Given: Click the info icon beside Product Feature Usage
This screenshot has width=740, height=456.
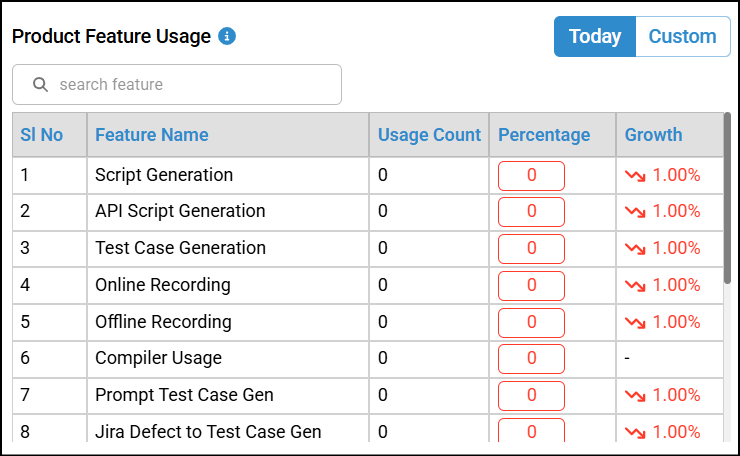Looking at the screenshot, I should coord(227,37).
